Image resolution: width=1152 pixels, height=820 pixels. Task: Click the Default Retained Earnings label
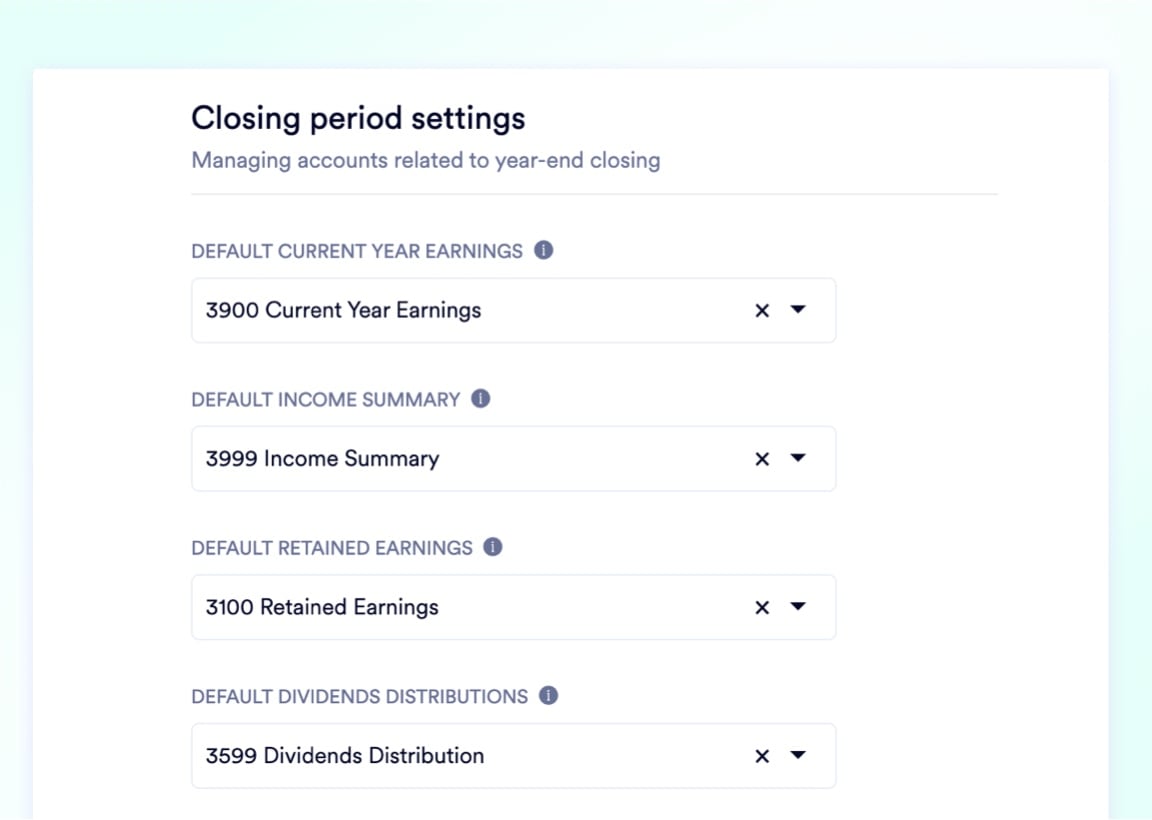pyautogui.click(x=332, y=548)
